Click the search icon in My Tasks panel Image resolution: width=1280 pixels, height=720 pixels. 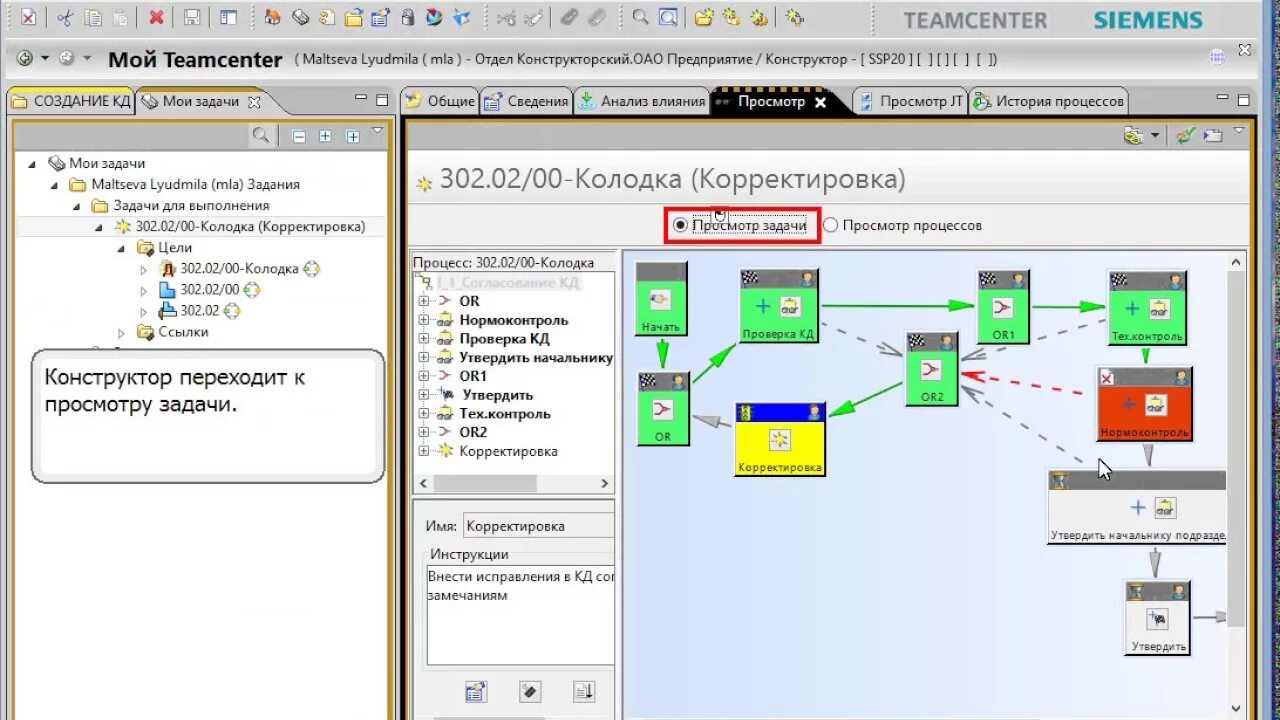click(x=260, y=135)
